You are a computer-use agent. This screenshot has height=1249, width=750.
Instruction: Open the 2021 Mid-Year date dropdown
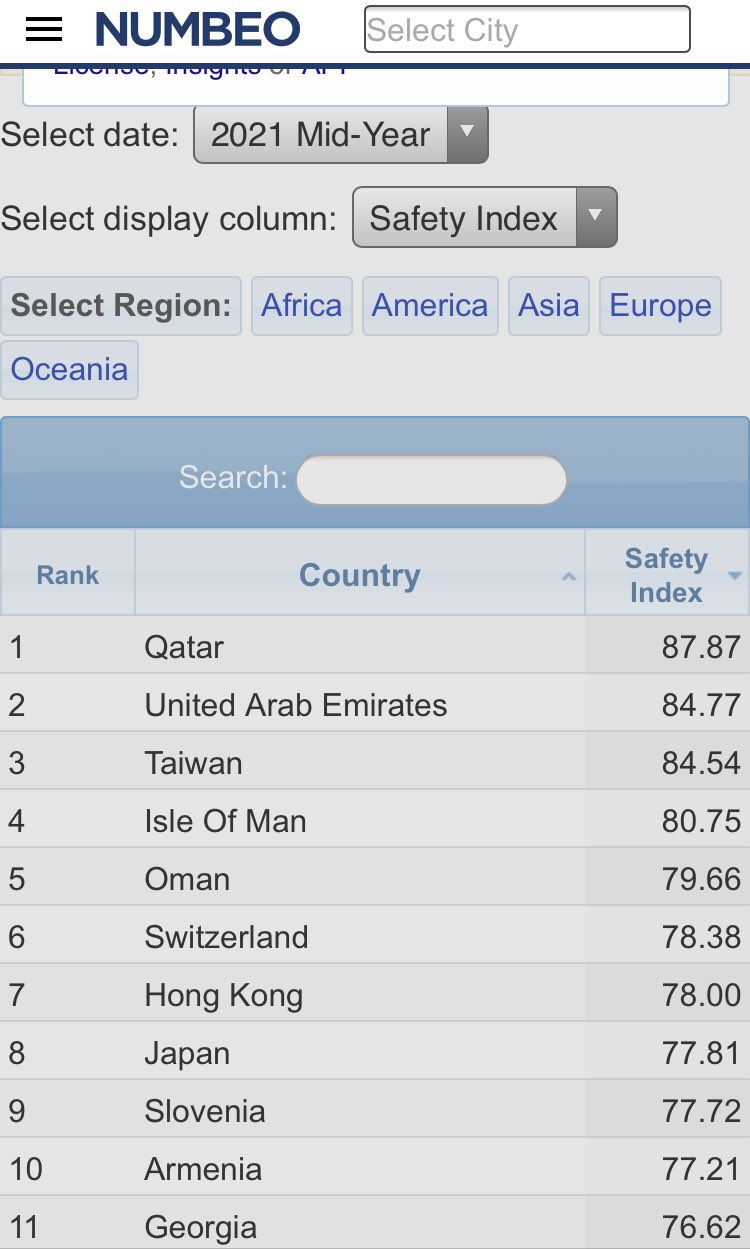[341, 135]
